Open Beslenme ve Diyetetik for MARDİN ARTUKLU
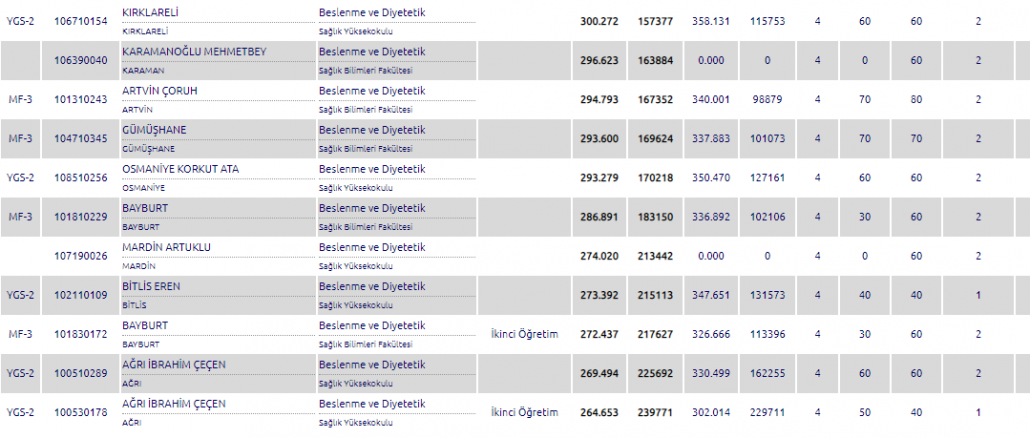 (x=372, y=247)
